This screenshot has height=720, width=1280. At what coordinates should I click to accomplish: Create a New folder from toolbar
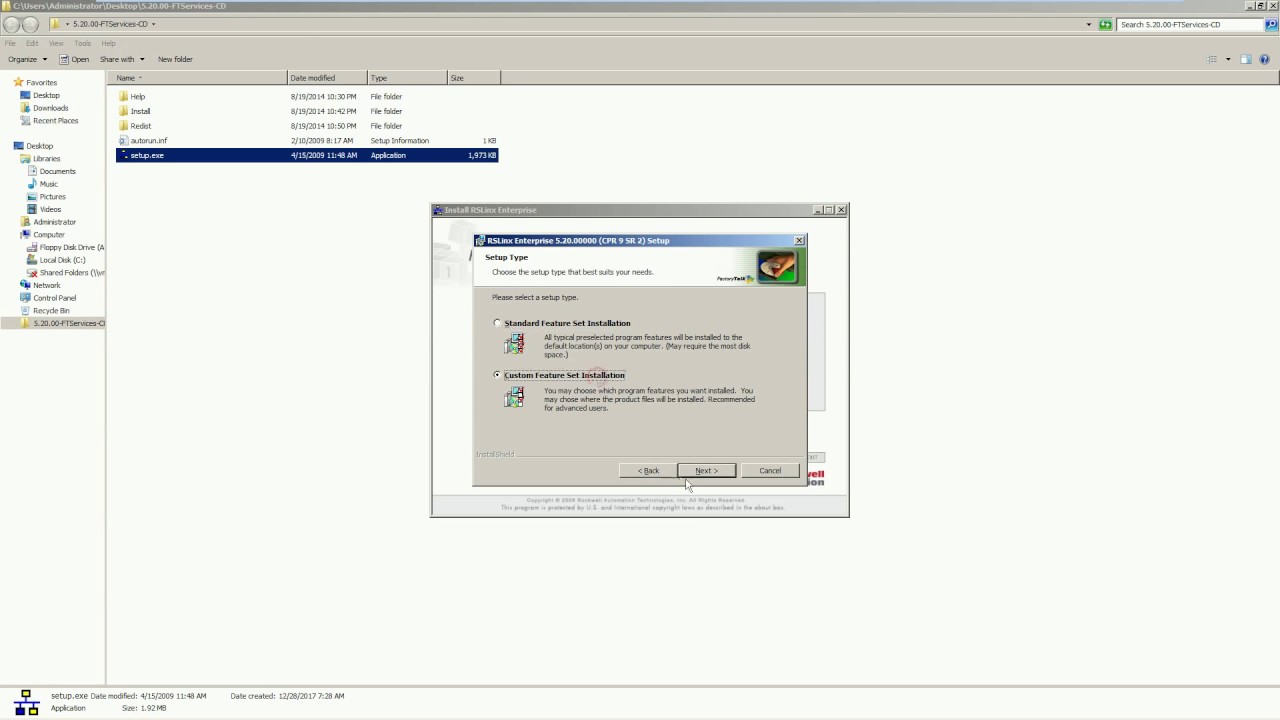point(175,59)
